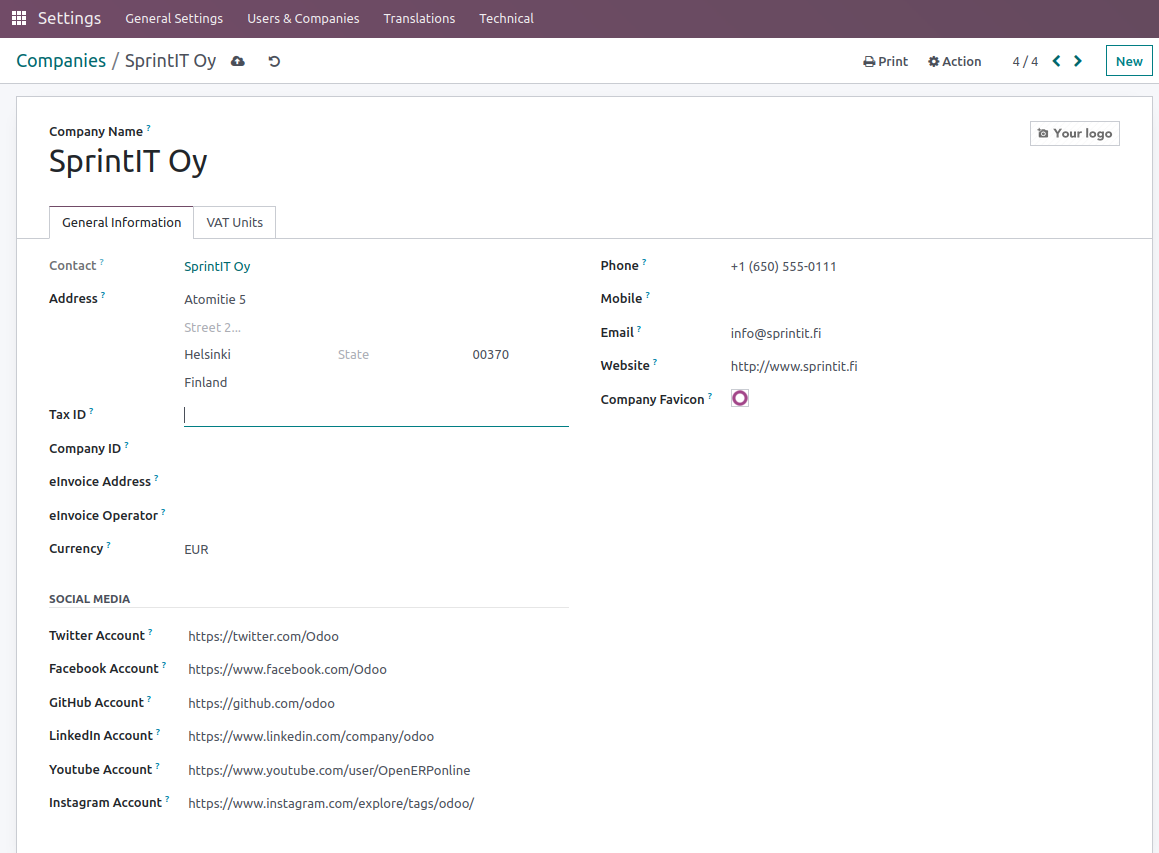The height and width of the screenshot is (853, 1159).
Task: Go to previous record arrow
Action: [x=1056, y=61]
